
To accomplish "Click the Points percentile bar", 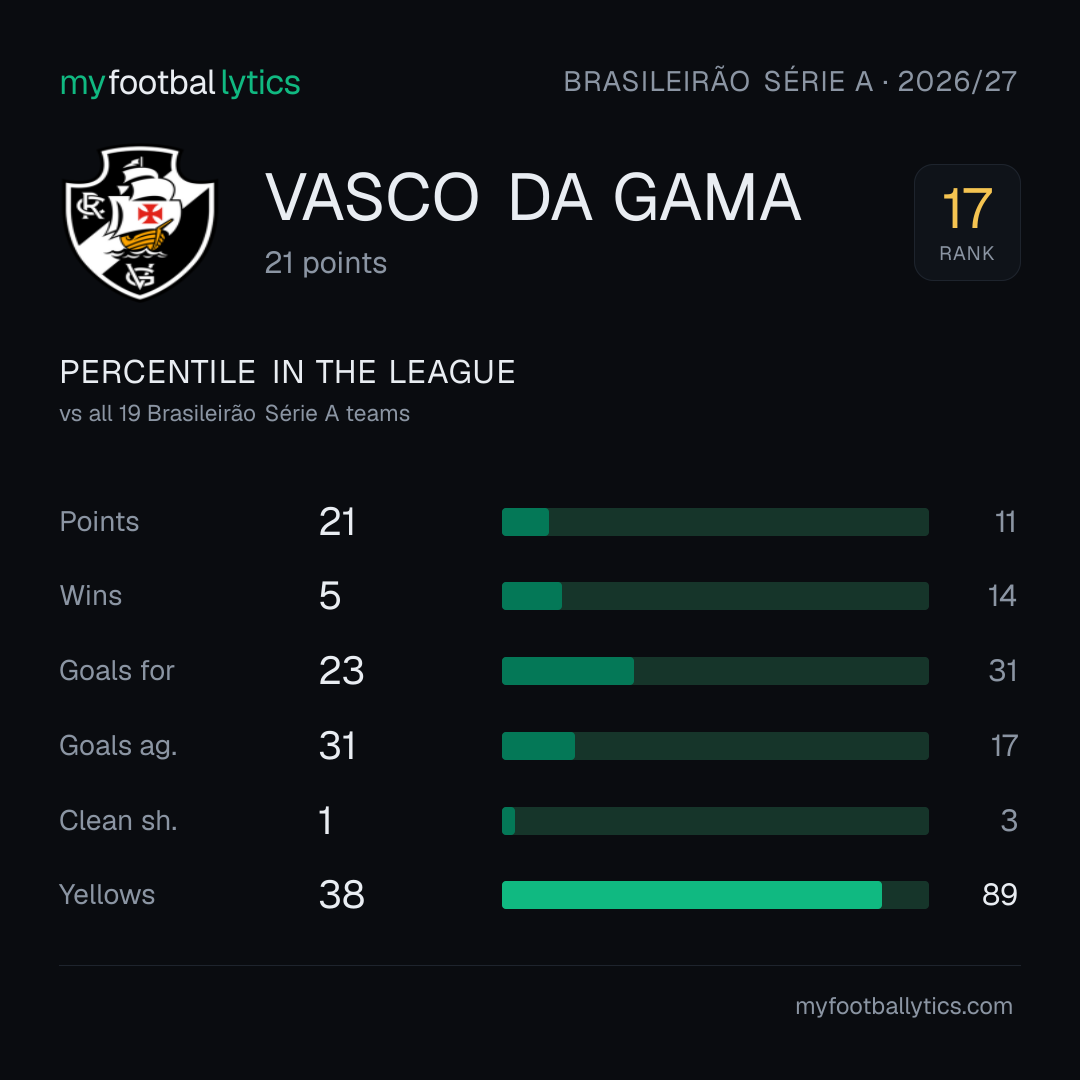I will [715, 522].
